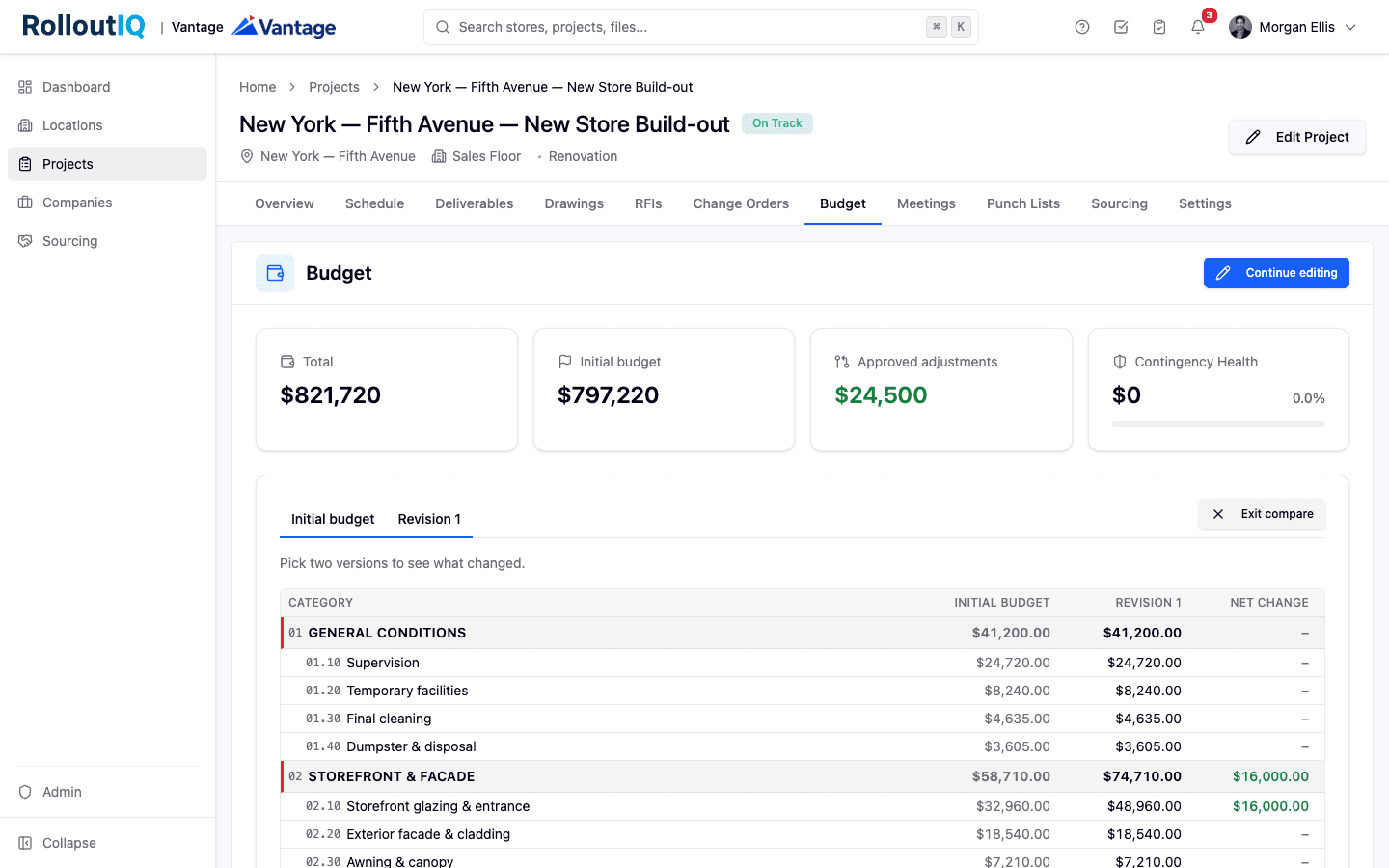The width and height of the screenshot is (1389, 868).
Task: Open Sourcing in sidebar
Action: click(x=107, y=241)
